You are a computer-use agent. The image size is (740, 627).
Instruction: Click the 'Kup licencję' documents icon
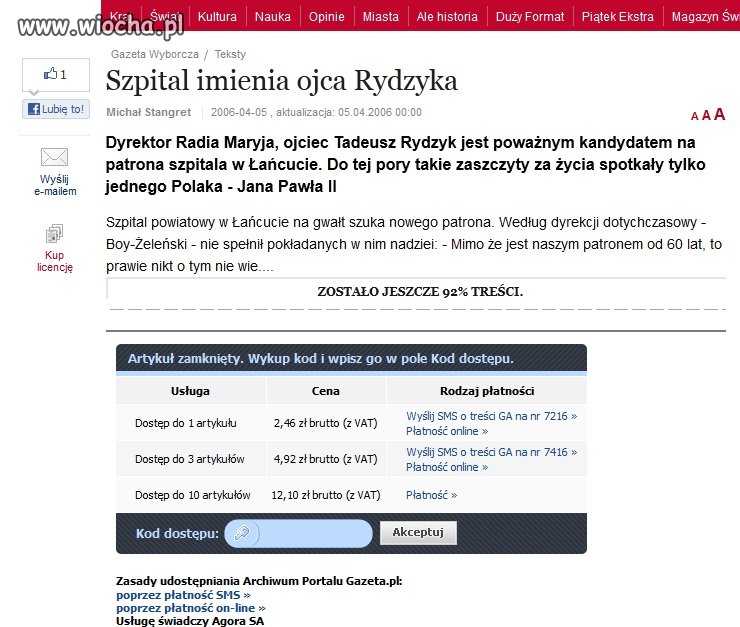(54, 234)
